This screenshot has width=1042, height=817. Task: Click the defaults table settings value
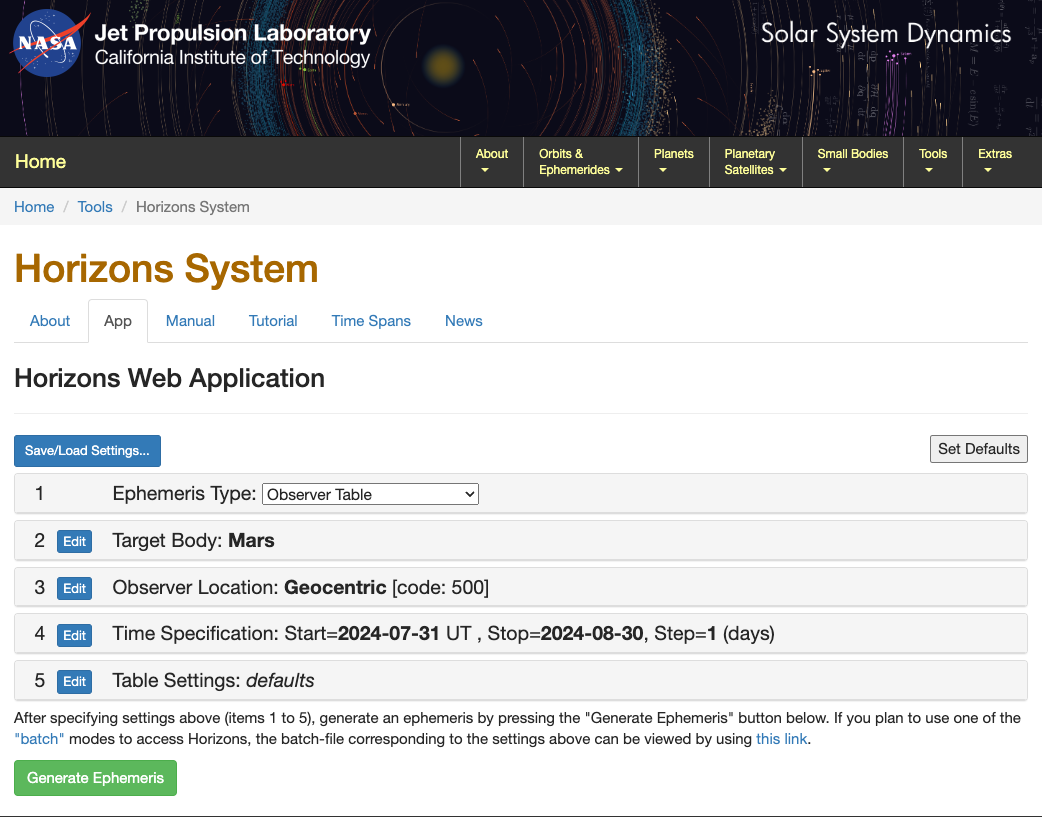click(280, 681)
